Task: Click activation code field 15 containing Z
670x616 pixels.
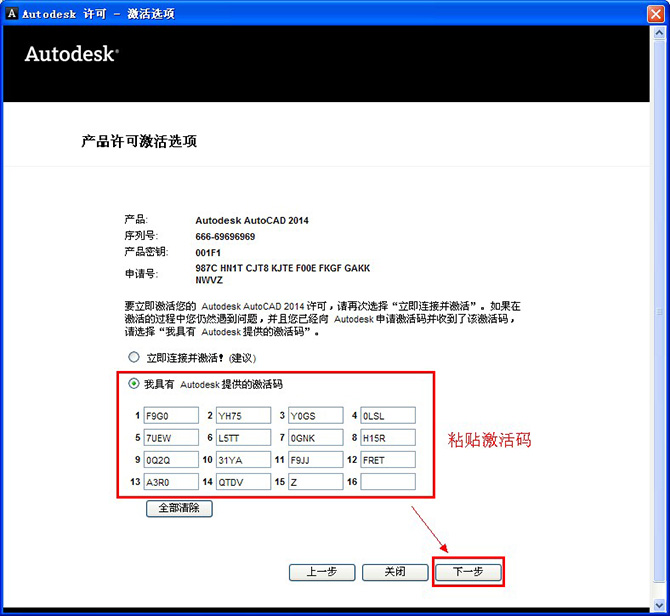Action: pyautogui.click(x=315, y=481)
